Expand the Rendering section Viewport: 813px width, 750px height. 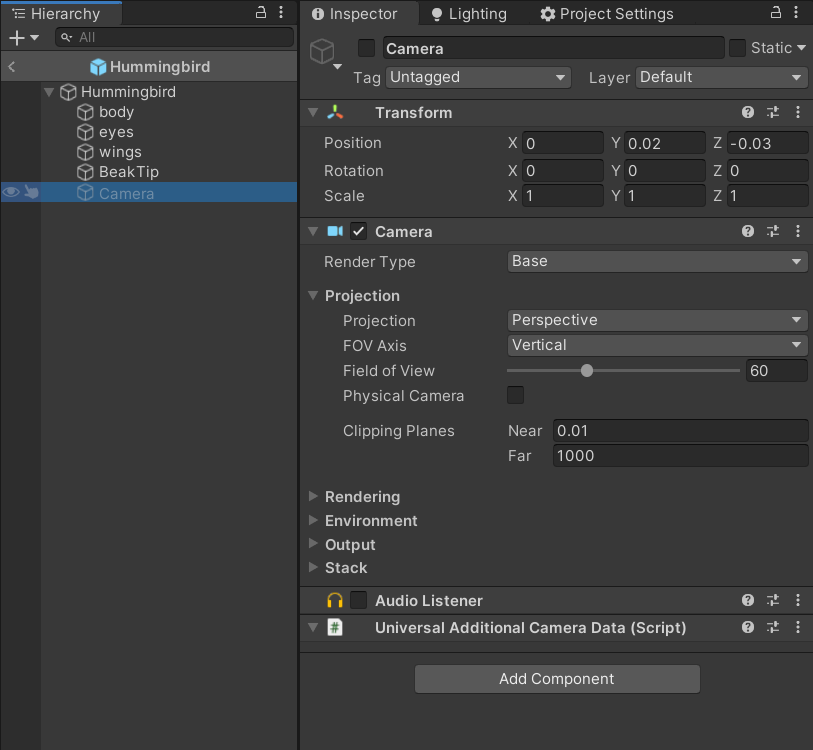(313, 496)
